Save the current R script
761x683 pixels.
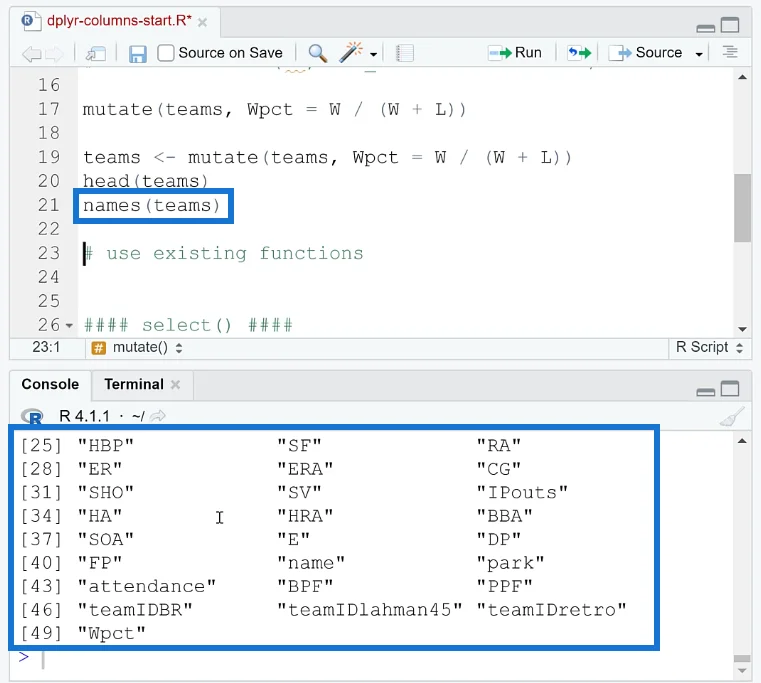[137, 53]
